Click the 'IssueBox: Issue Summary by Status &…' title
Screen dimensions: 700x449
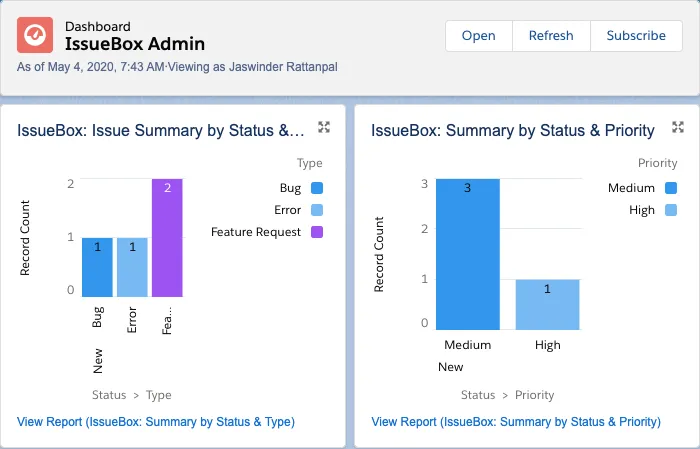coord(161,130)
